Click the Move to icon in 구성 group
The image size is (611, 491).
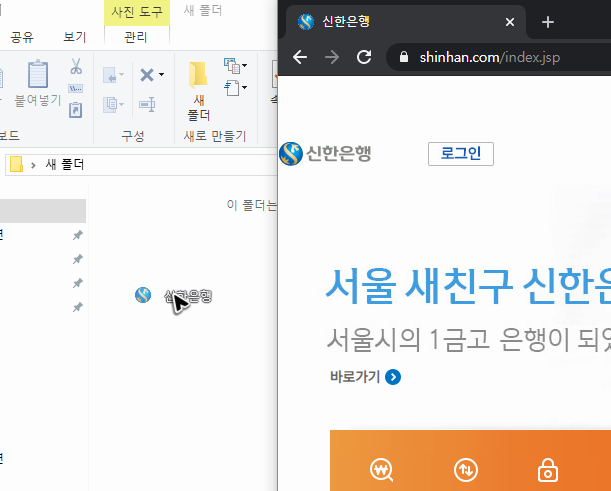pos(110,75)
